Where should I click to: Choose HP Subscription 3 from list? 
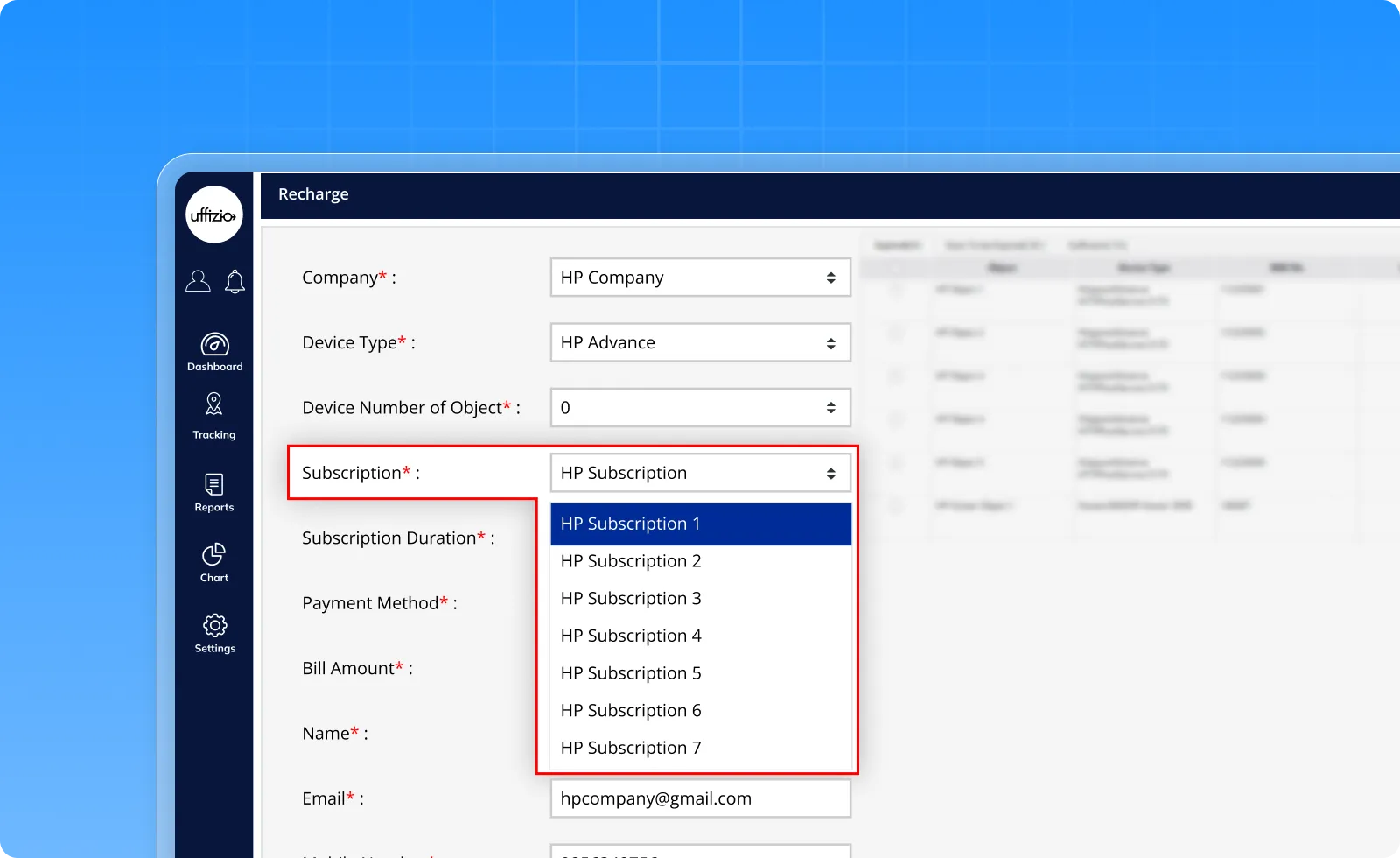pyautogui.click(x=700, y=599)
